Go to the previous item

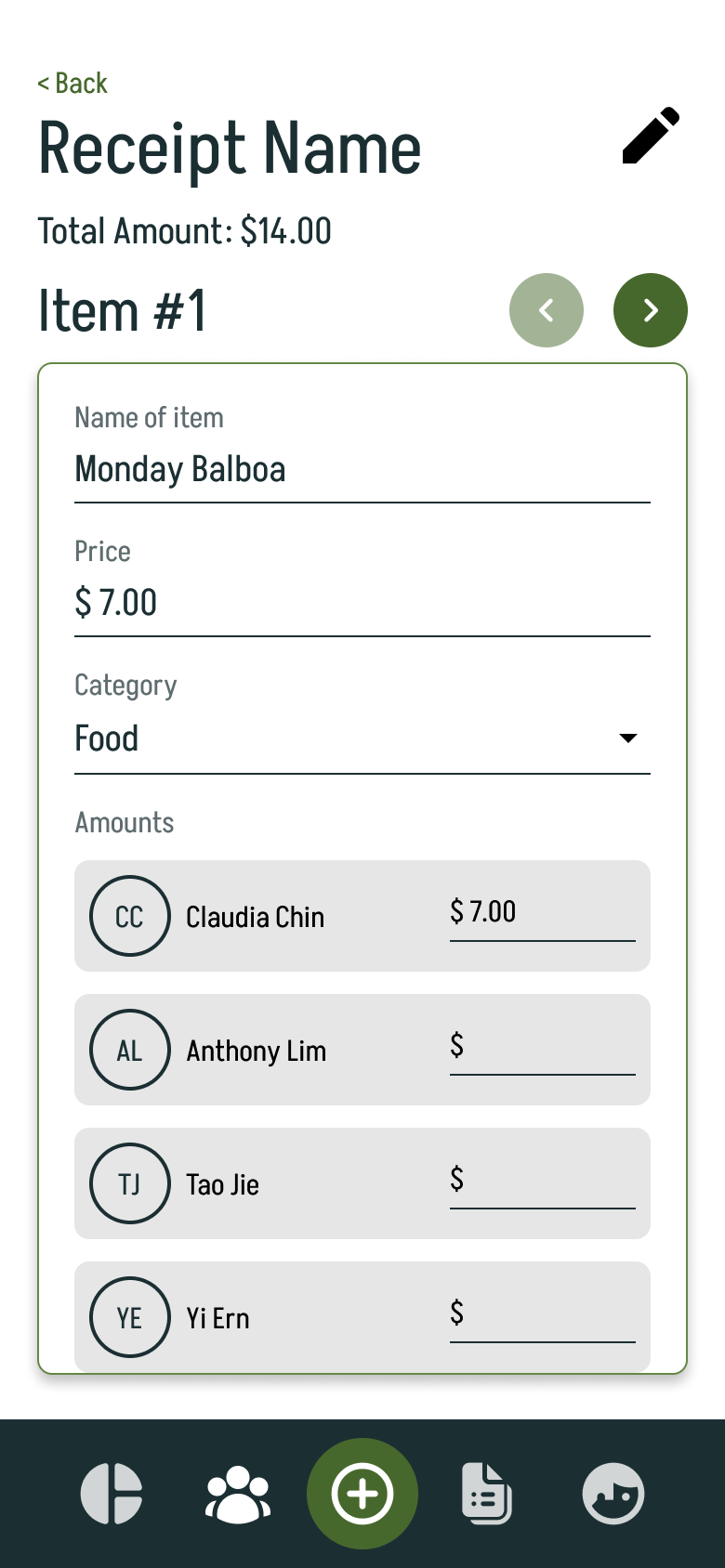pos(547,310)
